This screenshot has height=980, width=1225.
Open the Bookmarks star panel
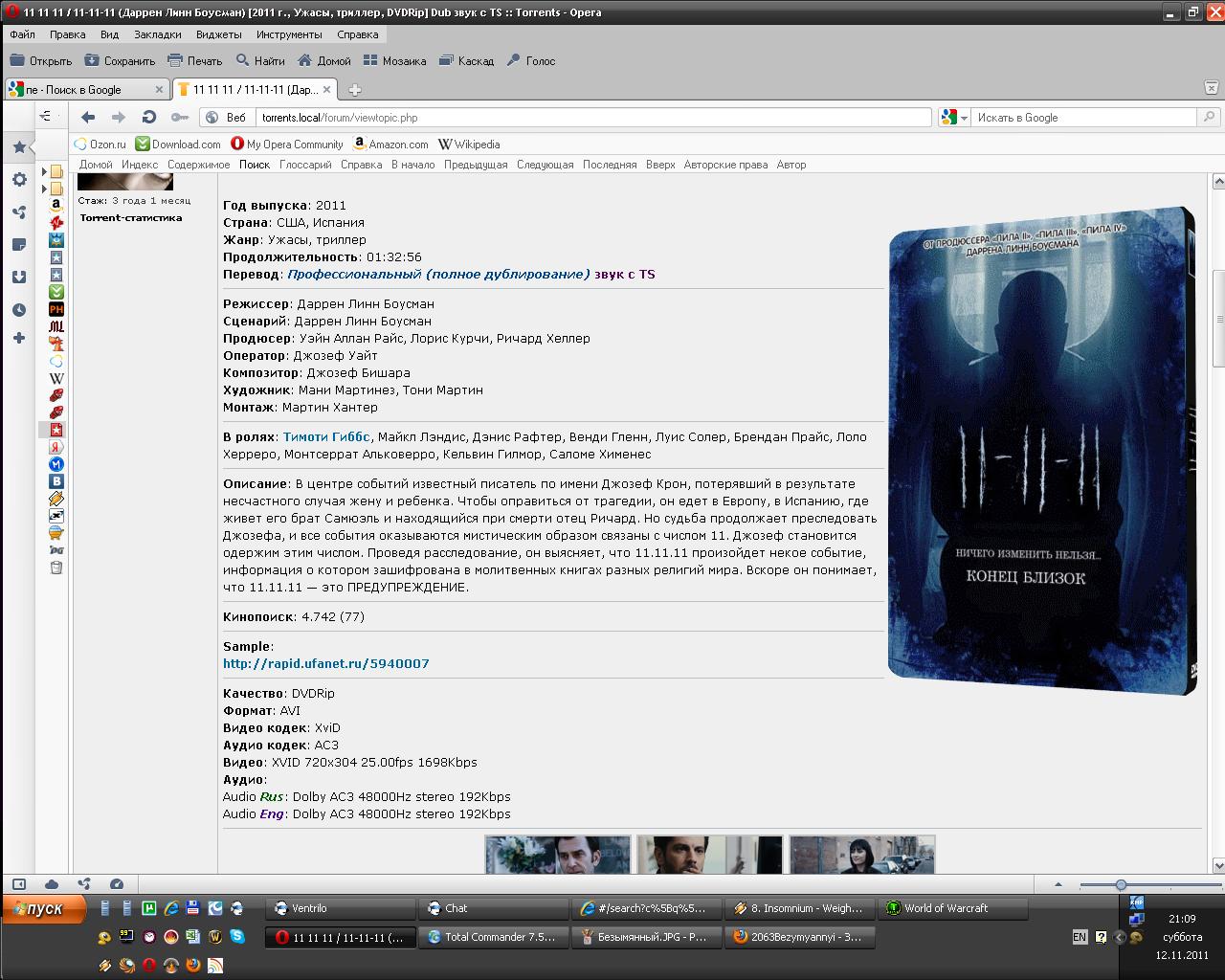tap(18, 147)
